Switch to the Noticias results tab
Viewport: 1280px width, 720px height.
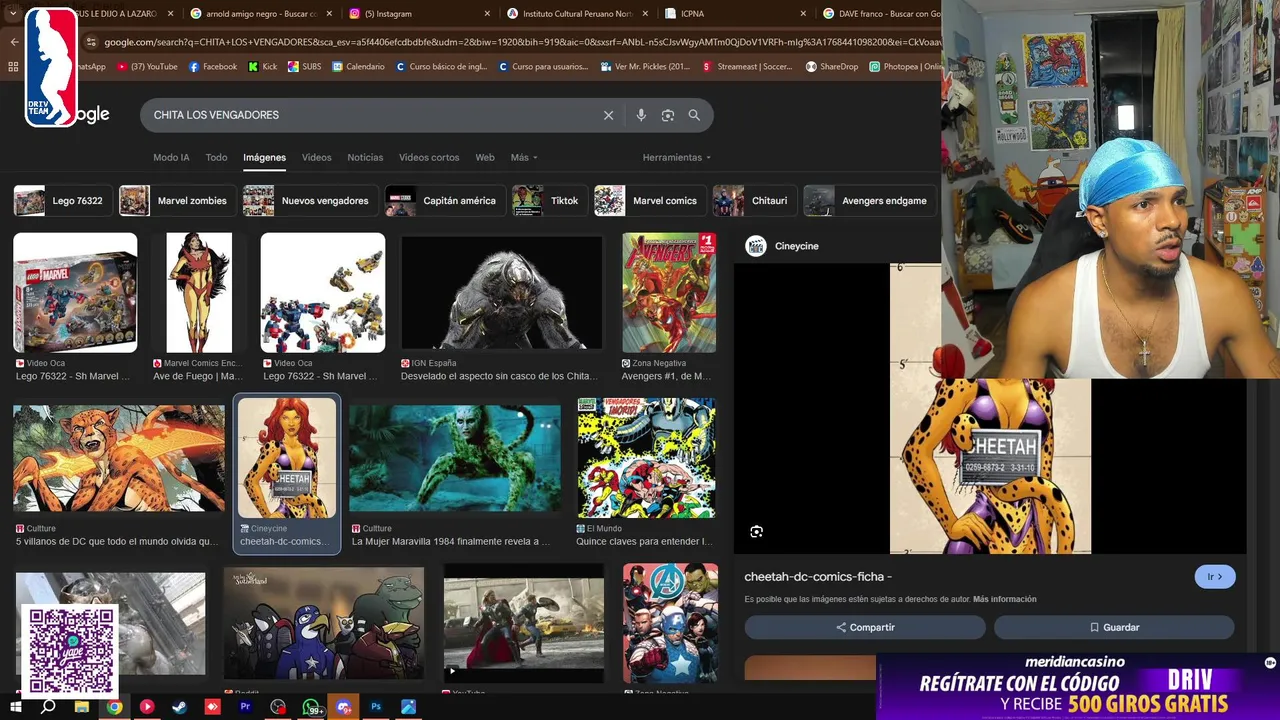tap(365, 157)
